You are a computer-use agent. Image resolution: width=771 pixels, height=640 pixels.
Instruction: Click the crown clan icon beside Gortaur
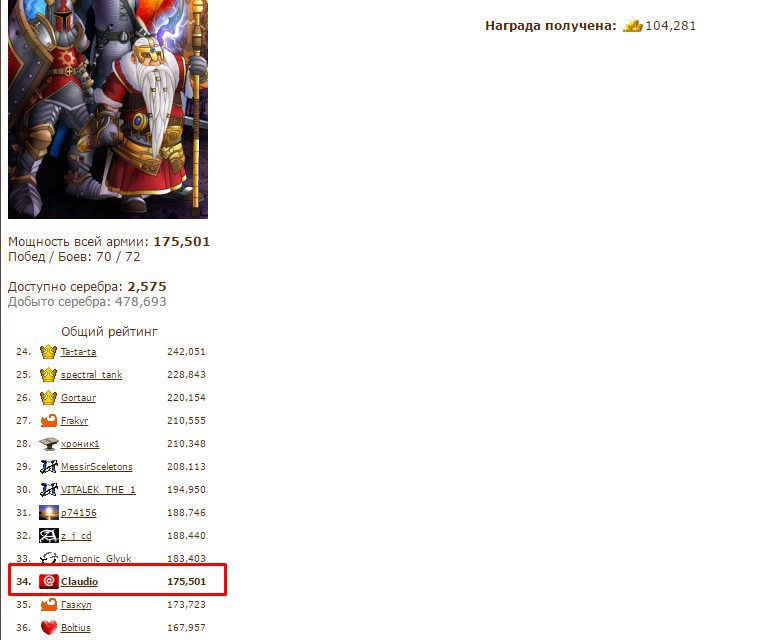tap(48, 398)
